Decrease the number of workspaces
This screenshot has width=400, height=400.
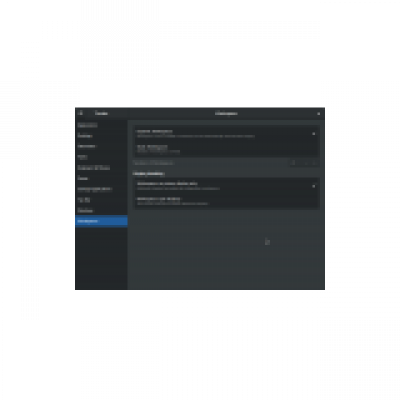click(x=305, y=163)
